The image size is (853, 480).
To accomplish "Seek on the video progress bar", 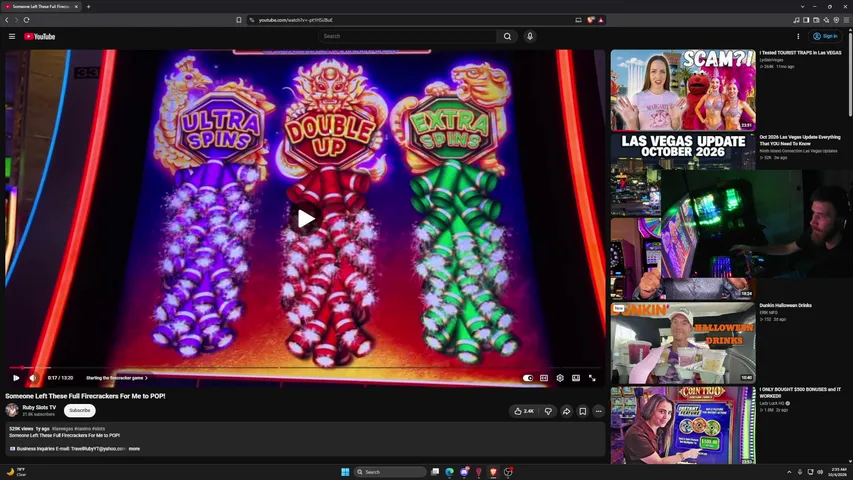I will (305, 368).
